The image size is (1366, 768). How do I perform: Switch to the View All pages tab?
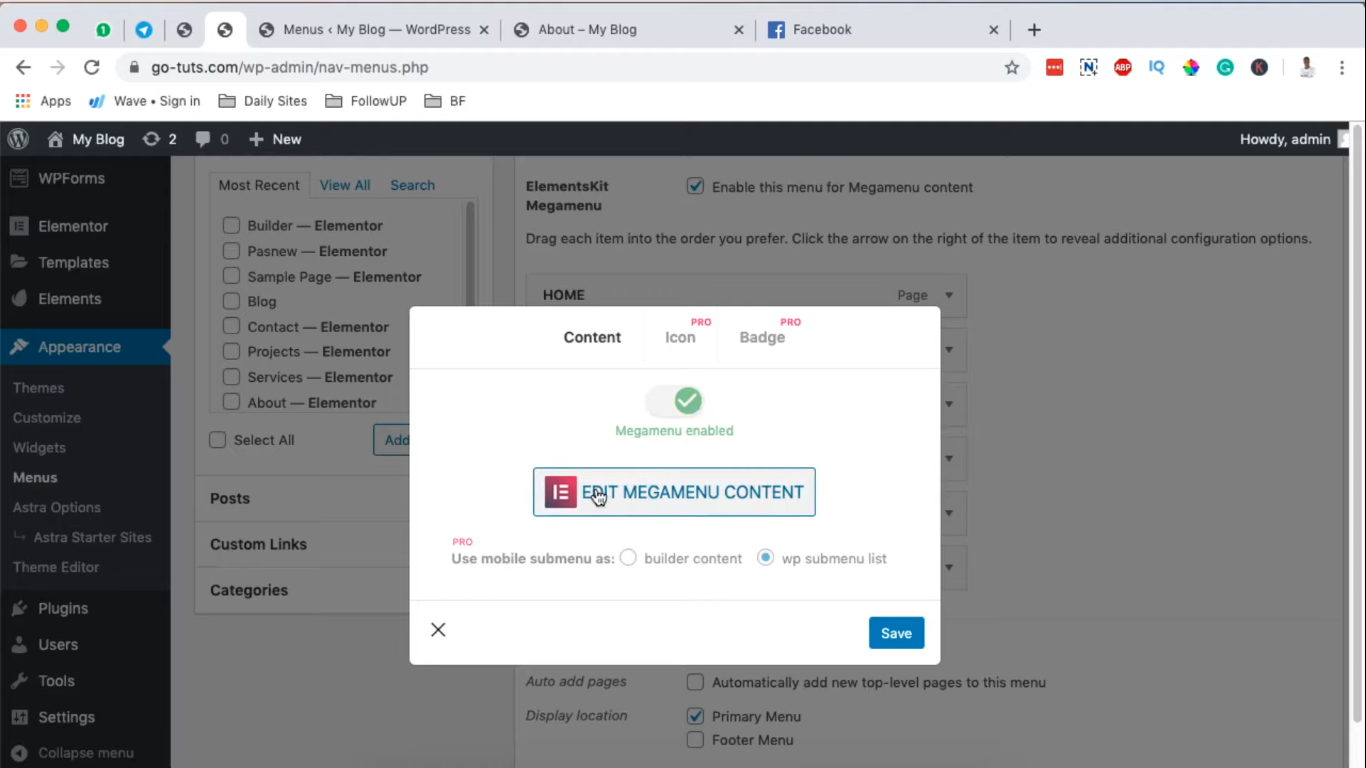click(345, 185)
